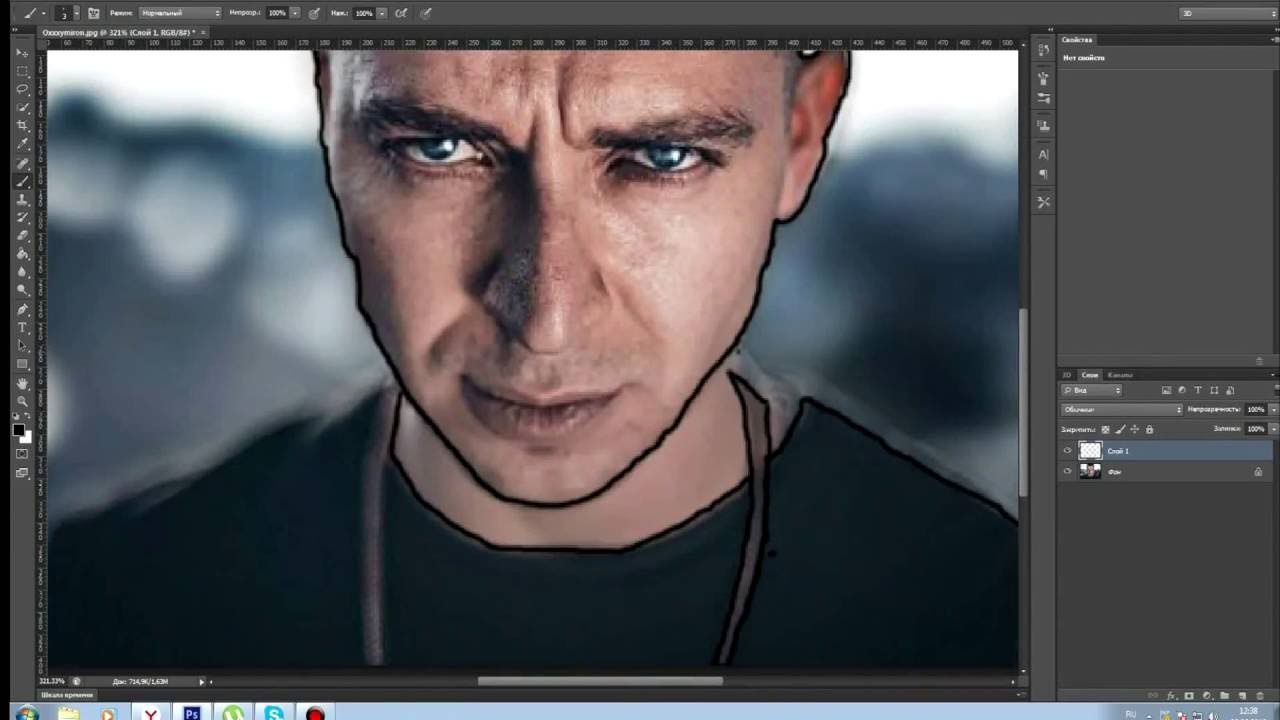Select the Rectangular Marquee tool
Viewport: 1280px width, 720px height.
[22, 70]
